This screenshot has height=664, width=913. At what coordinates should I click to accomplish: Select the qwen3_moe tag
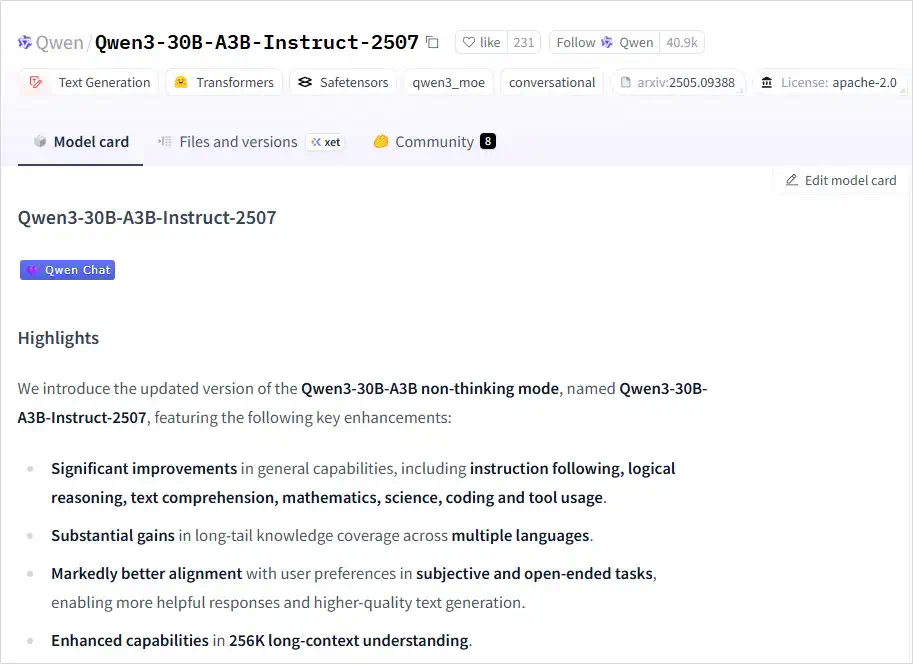(x=448, y=82)
